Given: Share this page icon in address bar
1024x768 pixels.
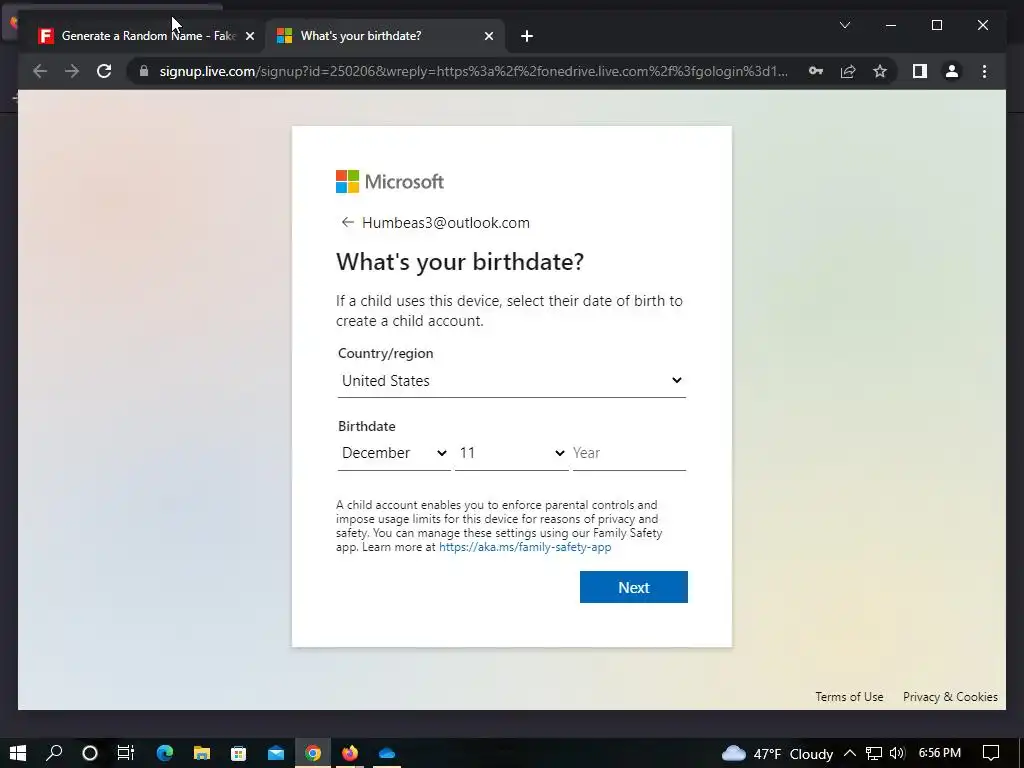Looking at the screenshot, I should (x=848, y=71).
